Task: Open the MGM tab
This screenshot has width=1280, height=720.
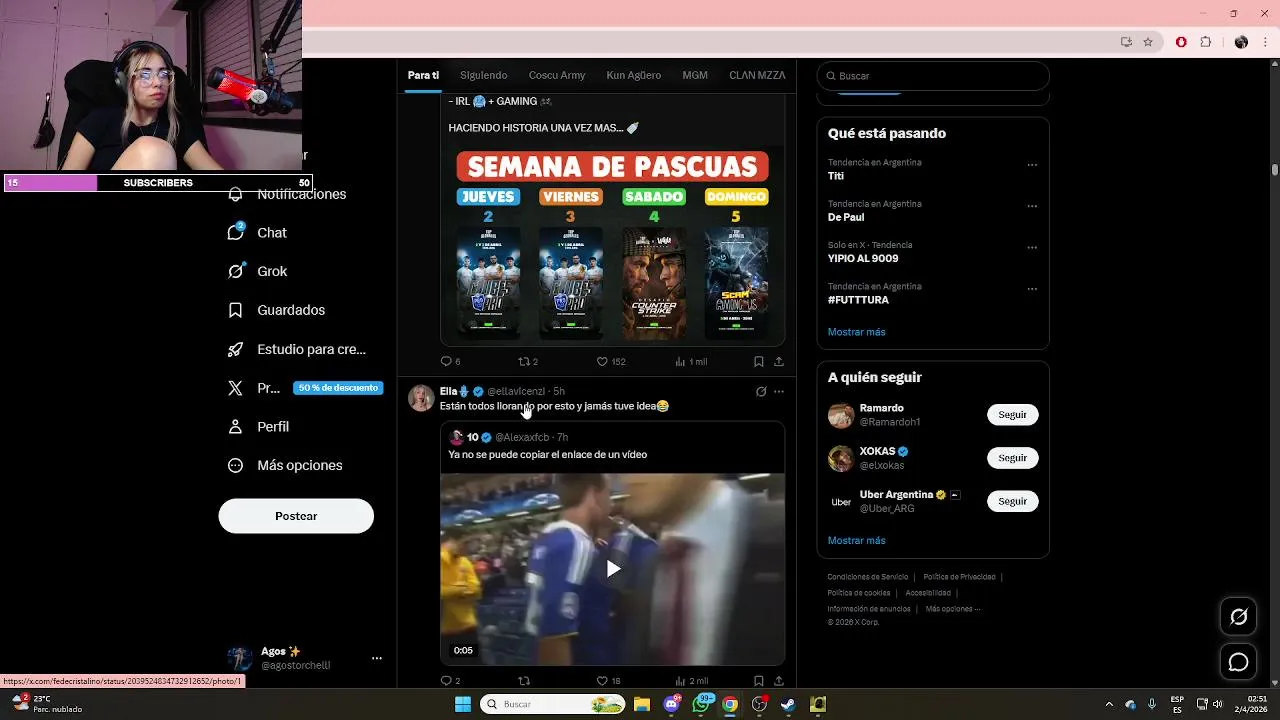Action: pos(695,75)
